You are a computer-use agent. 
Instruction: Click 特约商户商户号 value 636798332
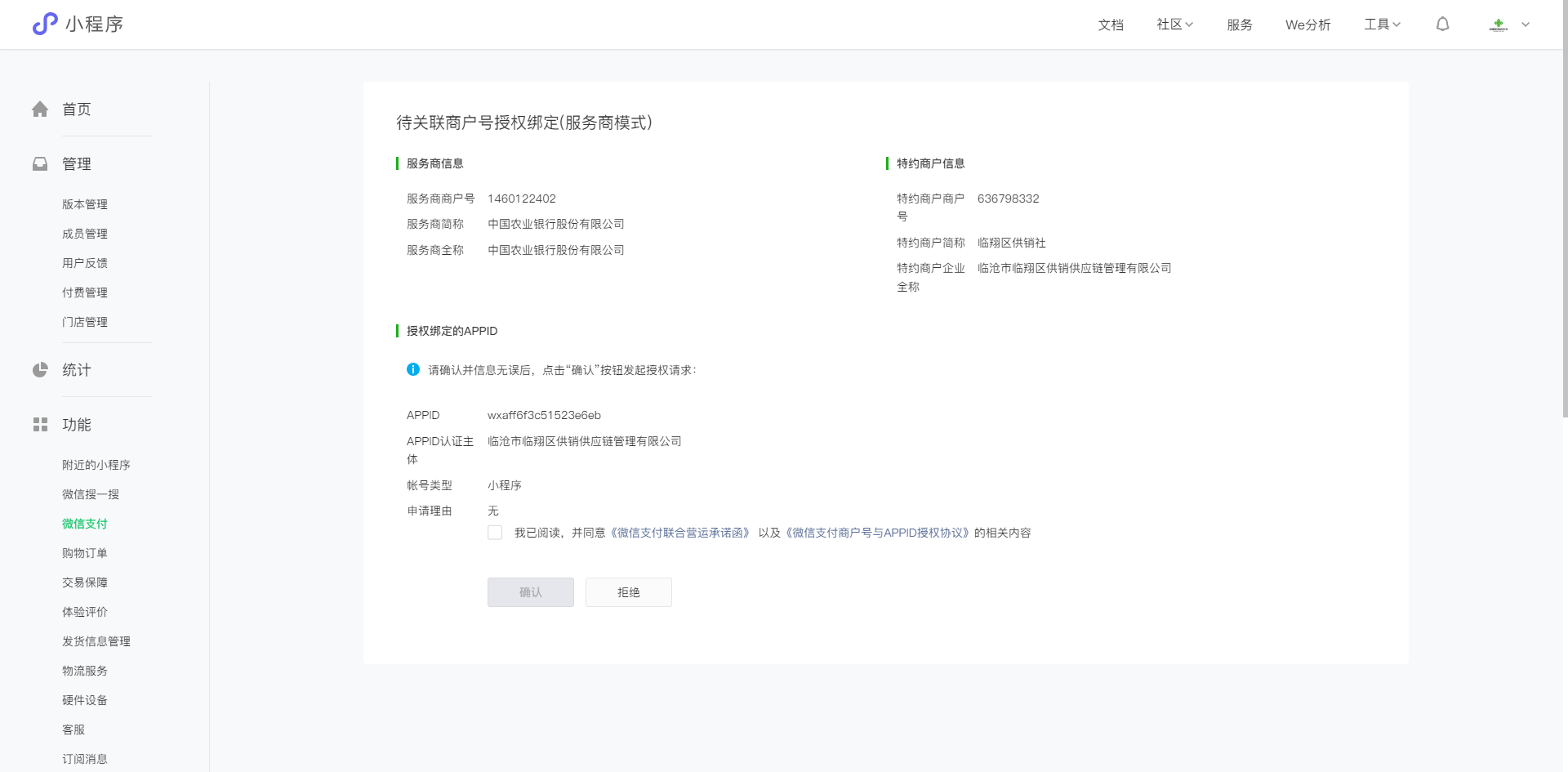point(1009,199)
